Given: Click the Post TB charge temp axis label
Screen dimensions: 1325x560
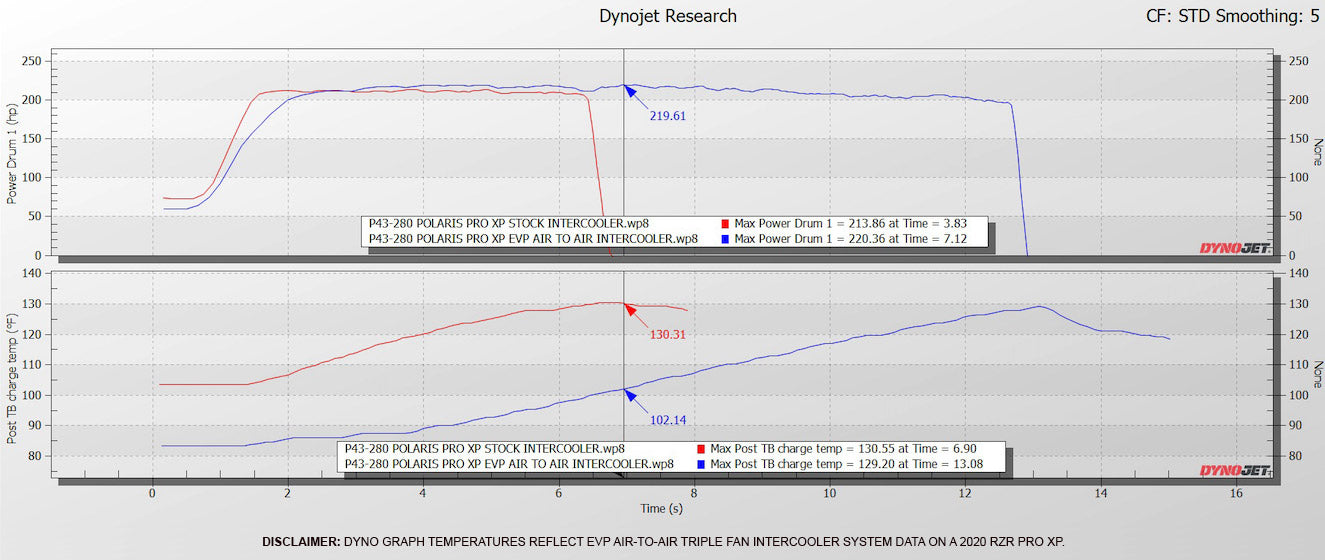Looking at the screenshot, I should [13, 377].
